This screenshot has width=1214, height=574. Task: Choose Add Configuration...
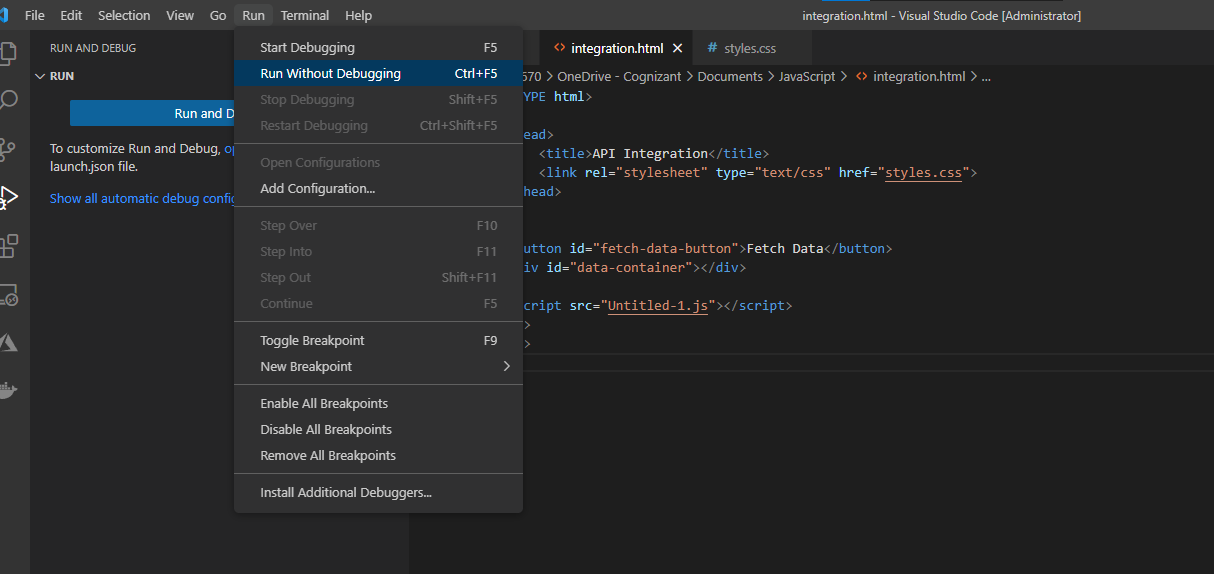coord(378,188)
